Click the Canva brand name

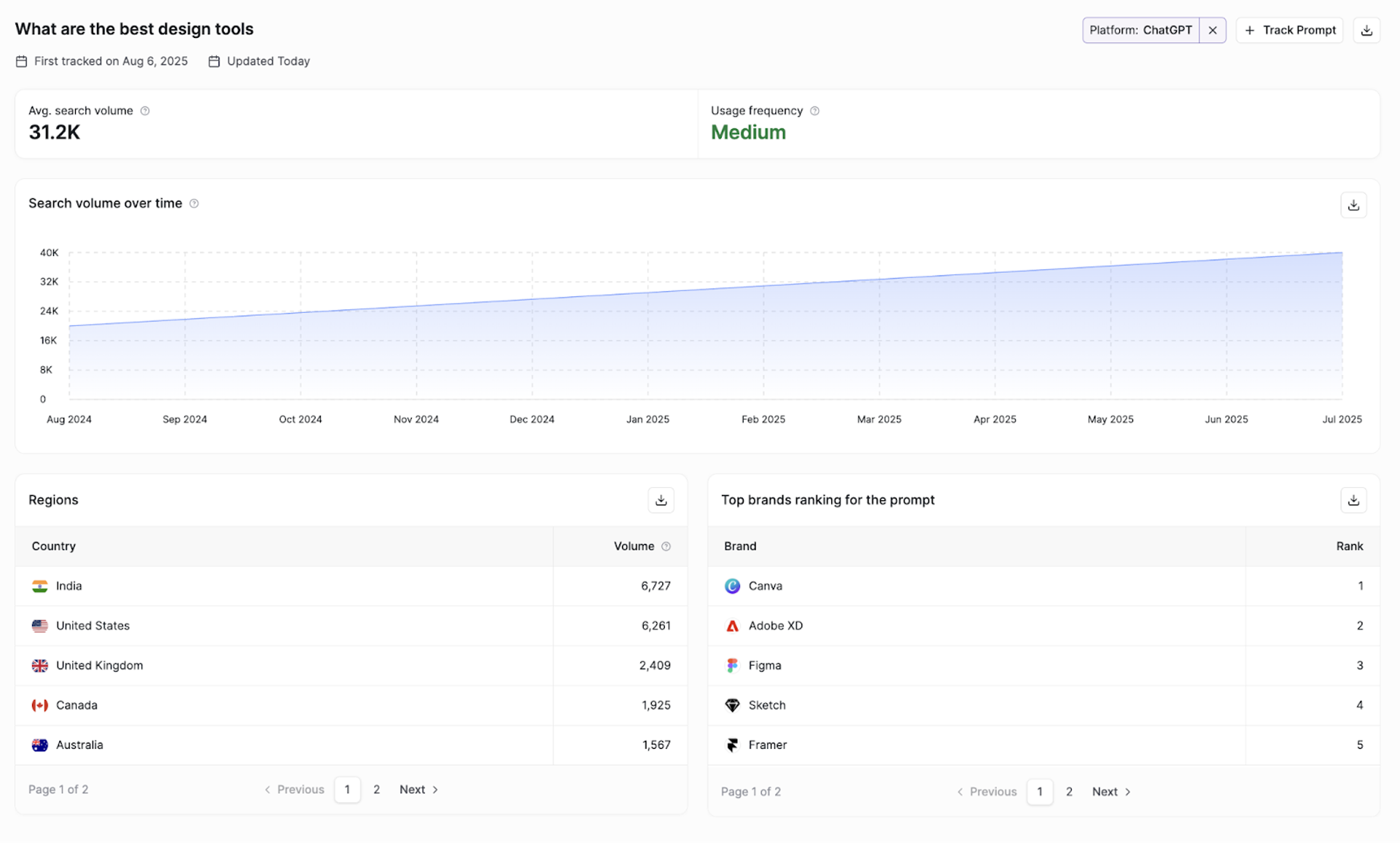(x=765, y=586)
